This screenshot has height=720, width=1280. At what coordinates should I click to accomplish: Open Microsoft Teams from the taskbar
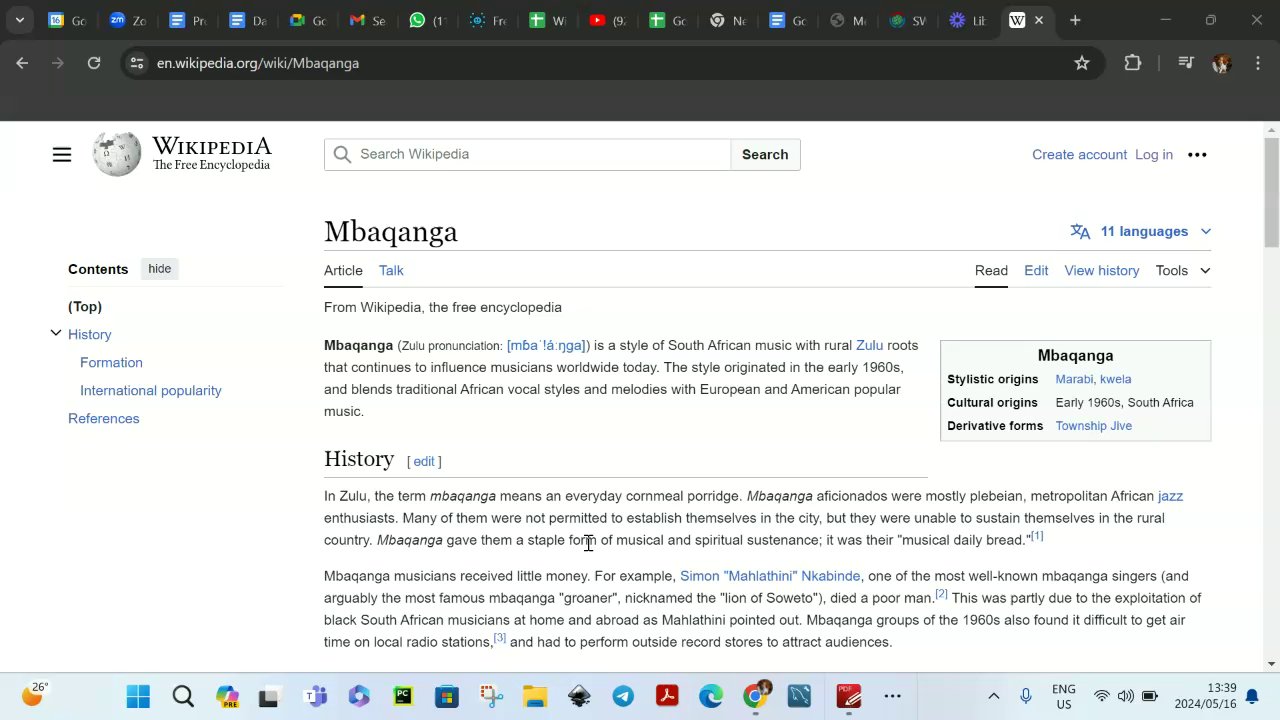316,696
